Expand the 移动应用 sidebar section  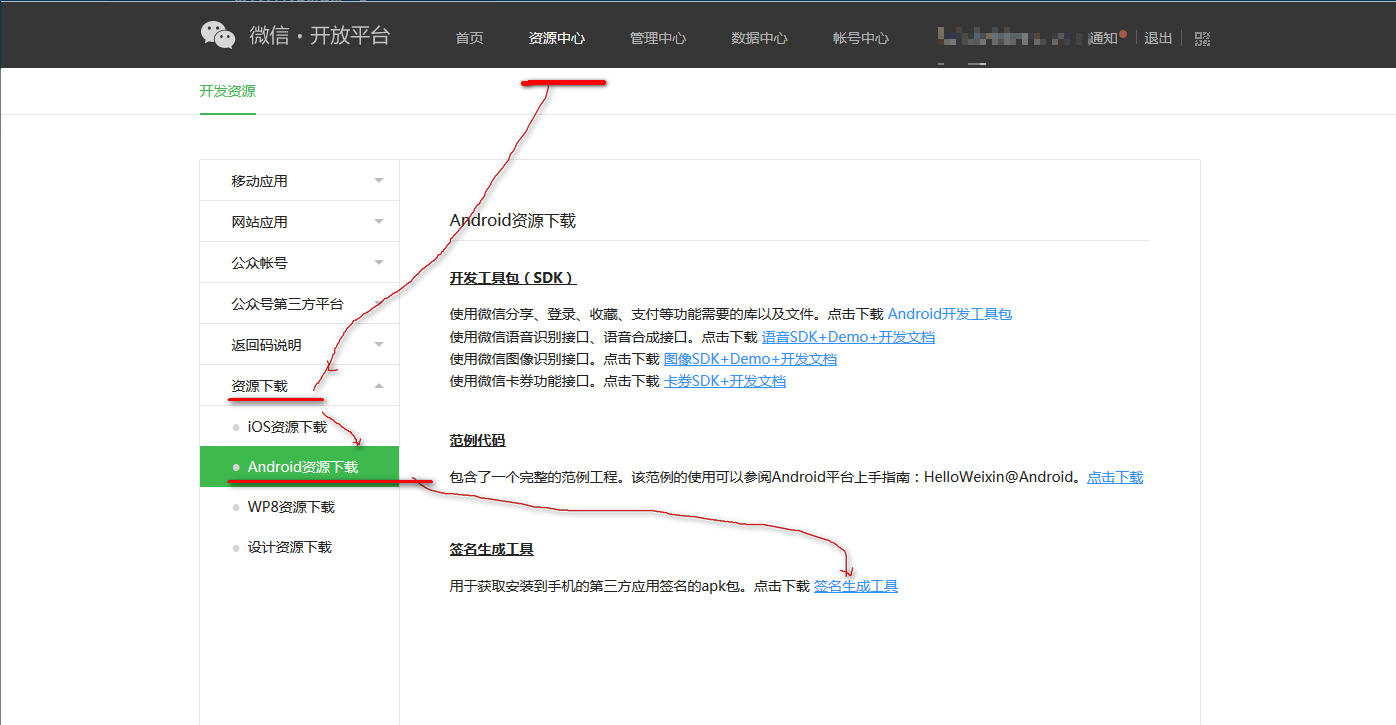pos(299,181)
